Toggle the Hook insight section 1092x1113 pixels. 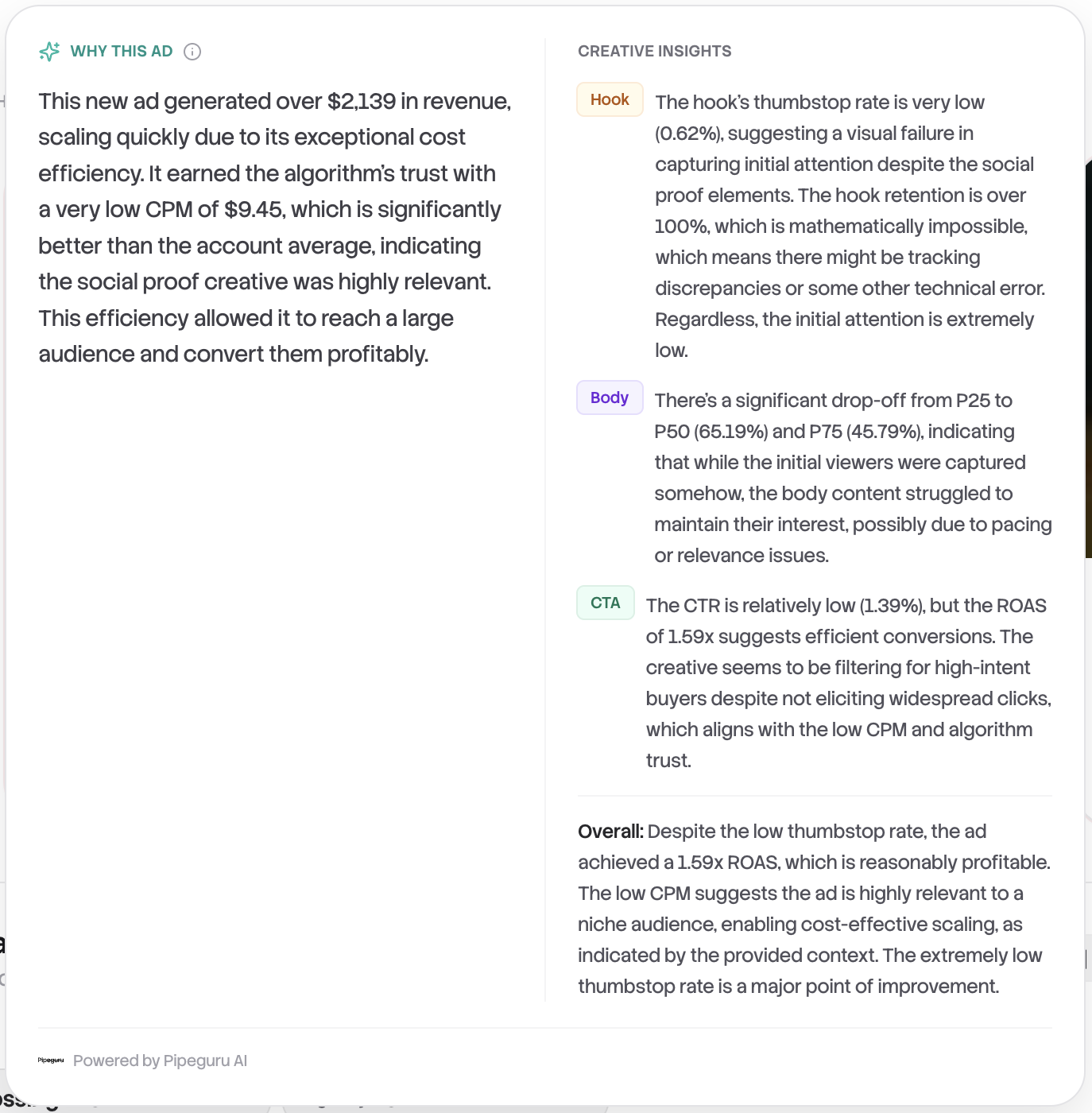pos(609,99)
